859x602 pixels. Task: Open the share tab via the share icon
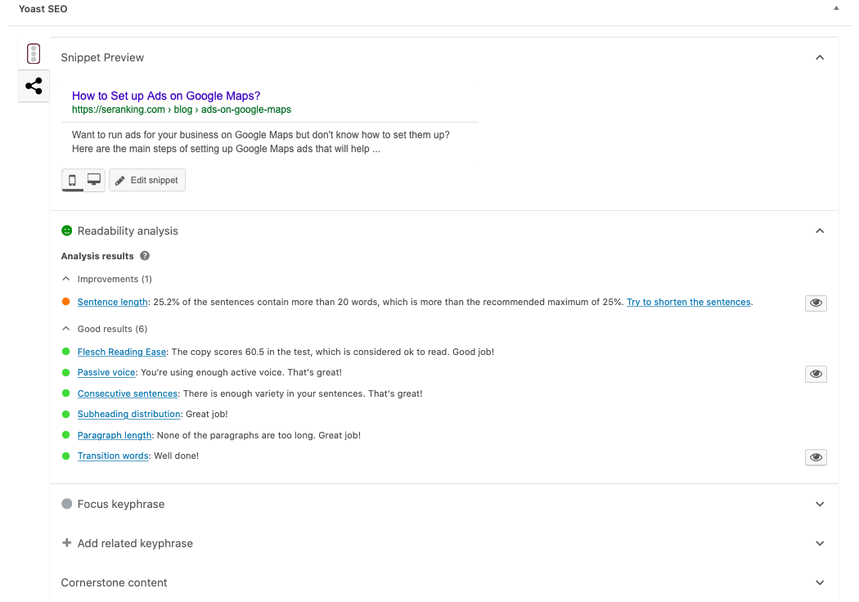pyautogui.click(x=33, y=86)
